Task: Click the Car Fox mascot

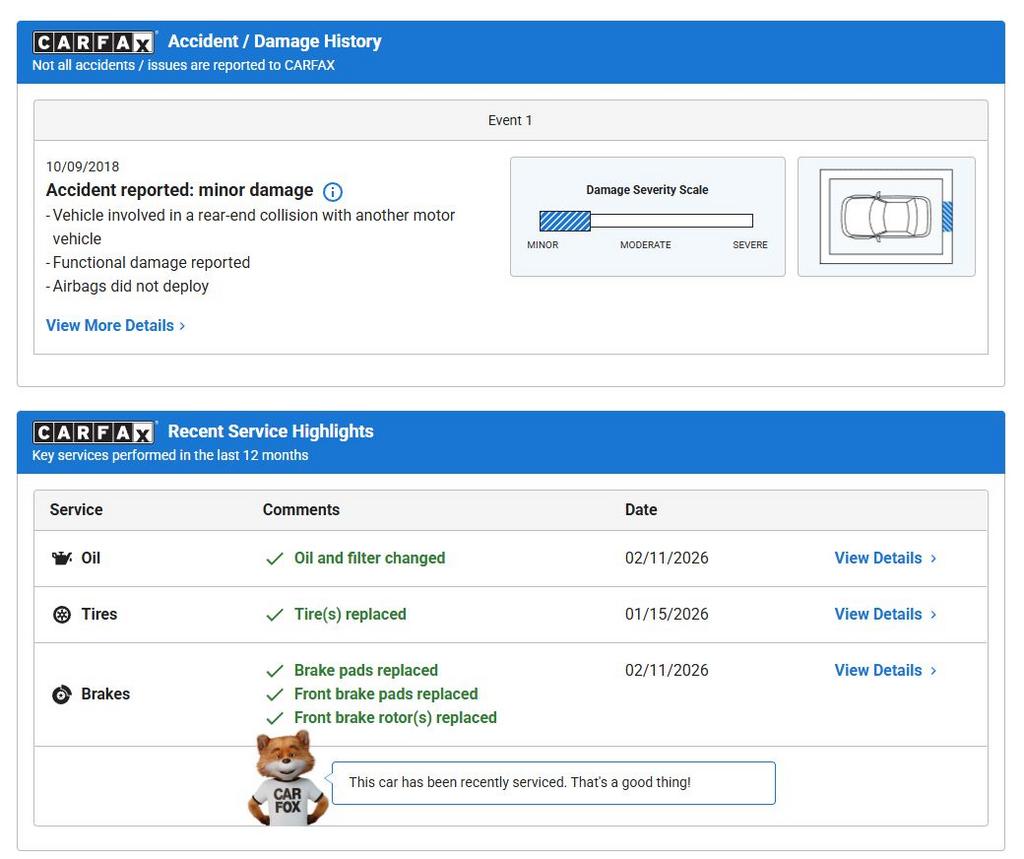Action: (287, 779)
